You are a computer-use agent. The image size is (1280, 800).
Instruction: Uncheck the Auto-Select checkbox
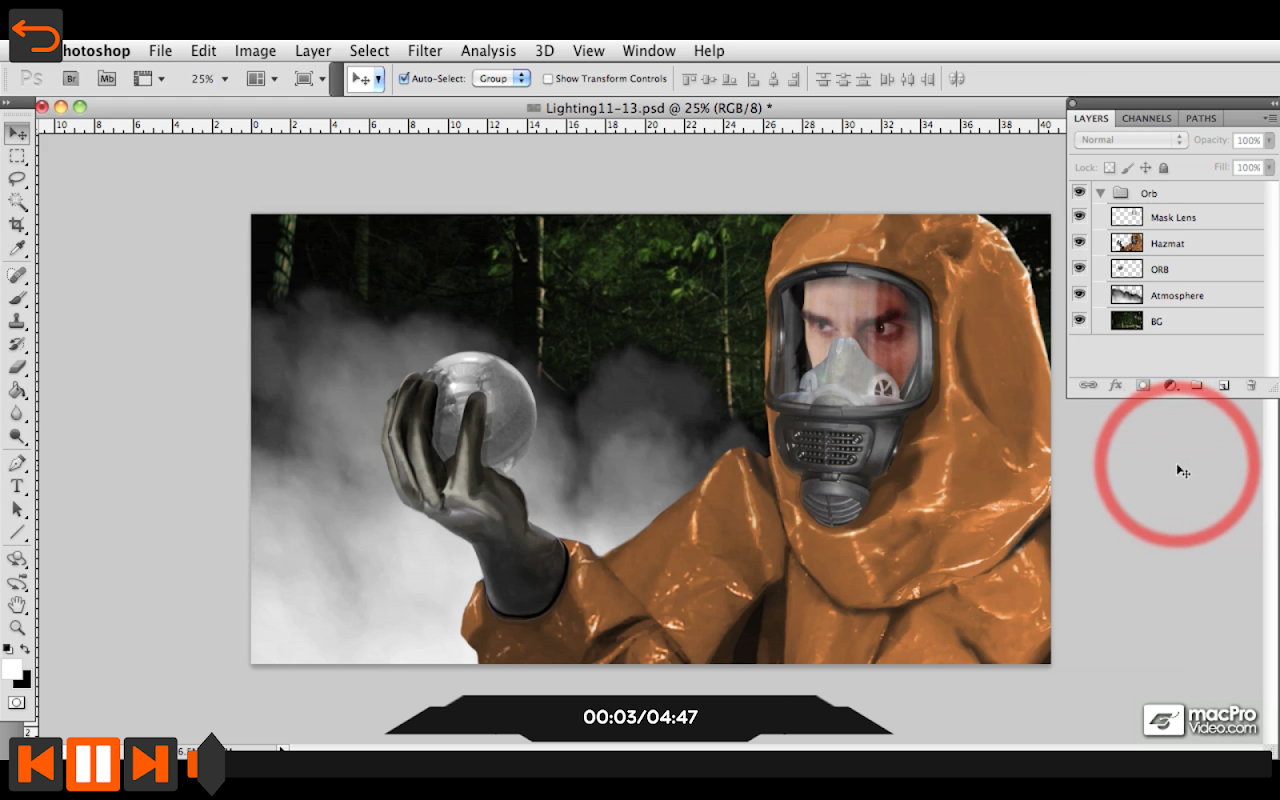point(404,78)
